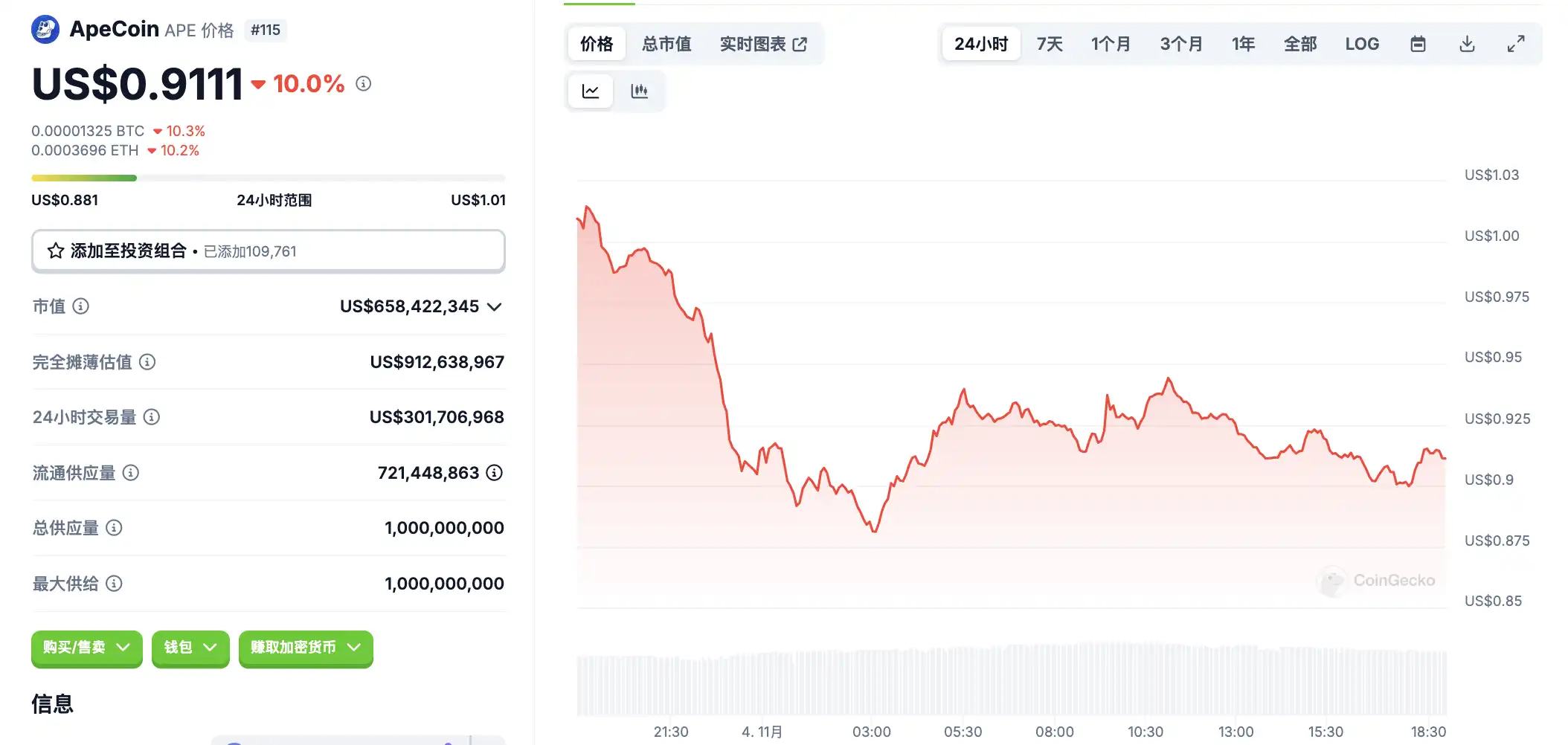Switch to line chart view
The width and height of the screenshot is (1568, 745).
[x=591, y=91]
